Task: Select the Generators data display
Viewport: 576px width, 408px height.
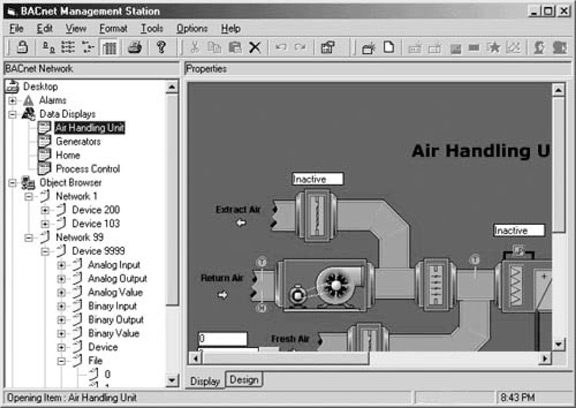Action: (78, 141)
